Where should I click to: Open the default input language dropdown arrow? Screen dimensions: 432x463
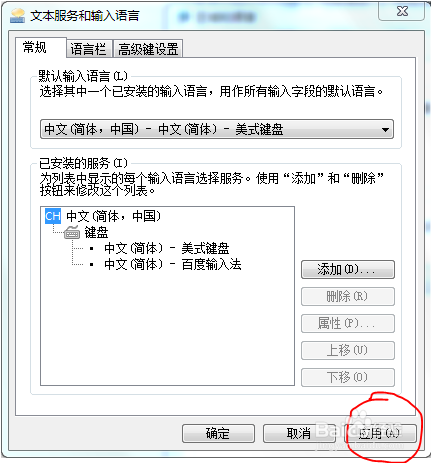tap(385, 129)
